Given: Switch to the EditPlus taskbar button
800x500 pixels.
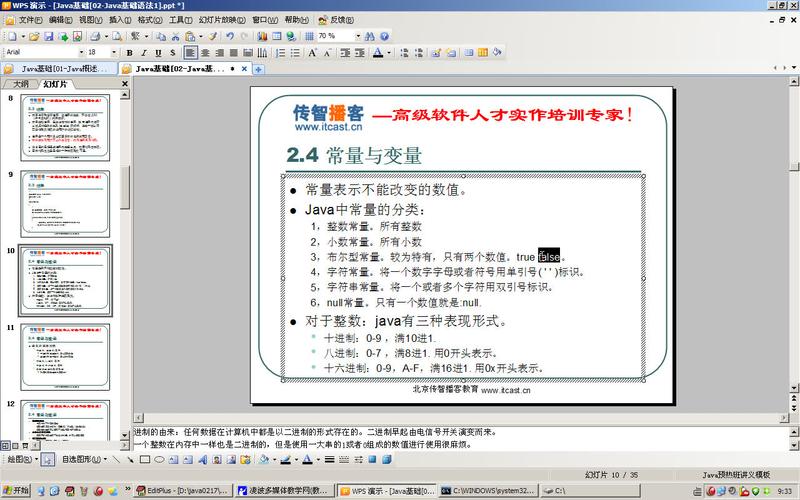Looking at the screenshot, I should 183,491.
